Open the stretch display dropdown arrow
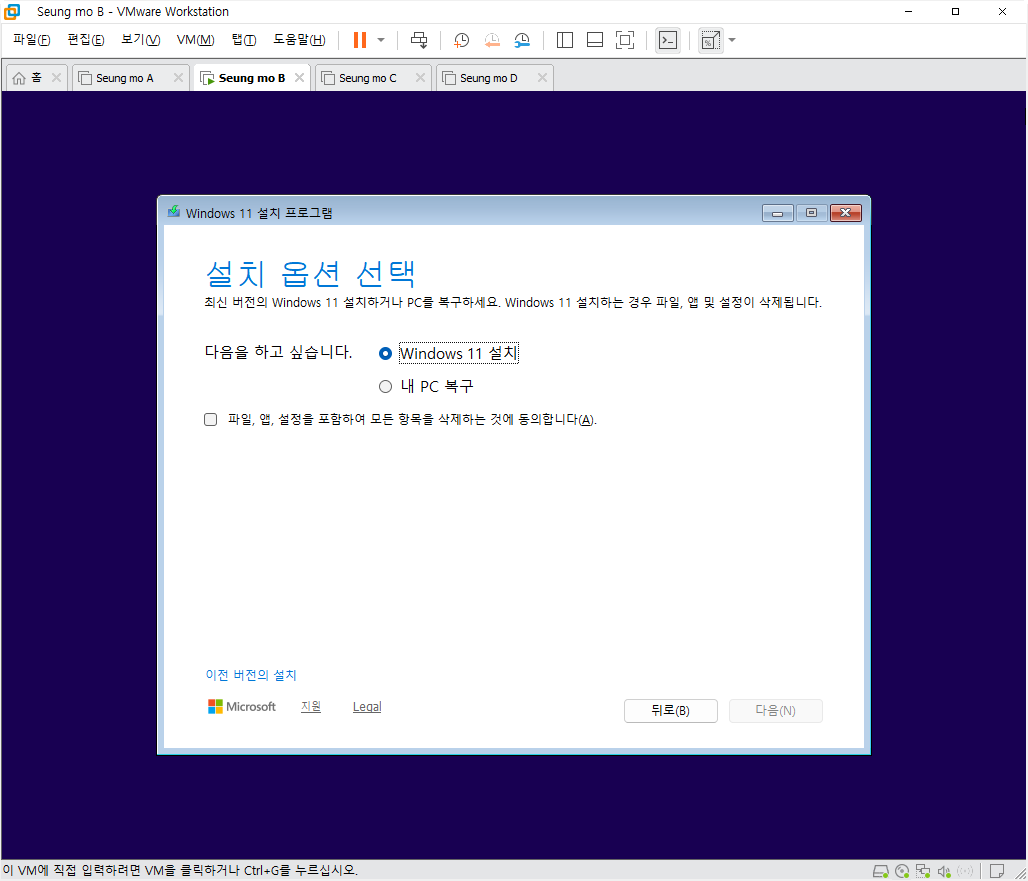This screenshot has width=1028, height=881. (x=732, y=40)
